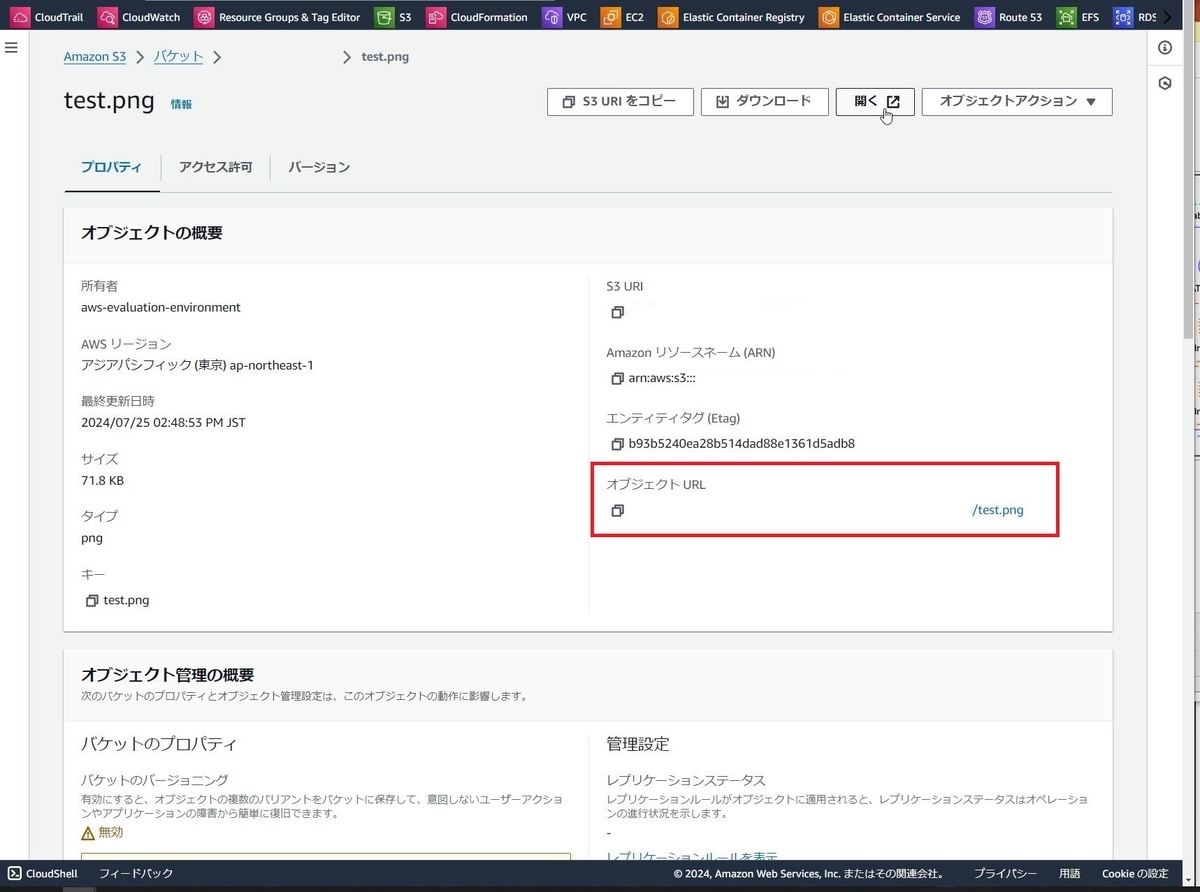Switch to the アクセス許可 tab
Image resolution: width=1200 pixels, height=892 pixels.
coord(215,167)
